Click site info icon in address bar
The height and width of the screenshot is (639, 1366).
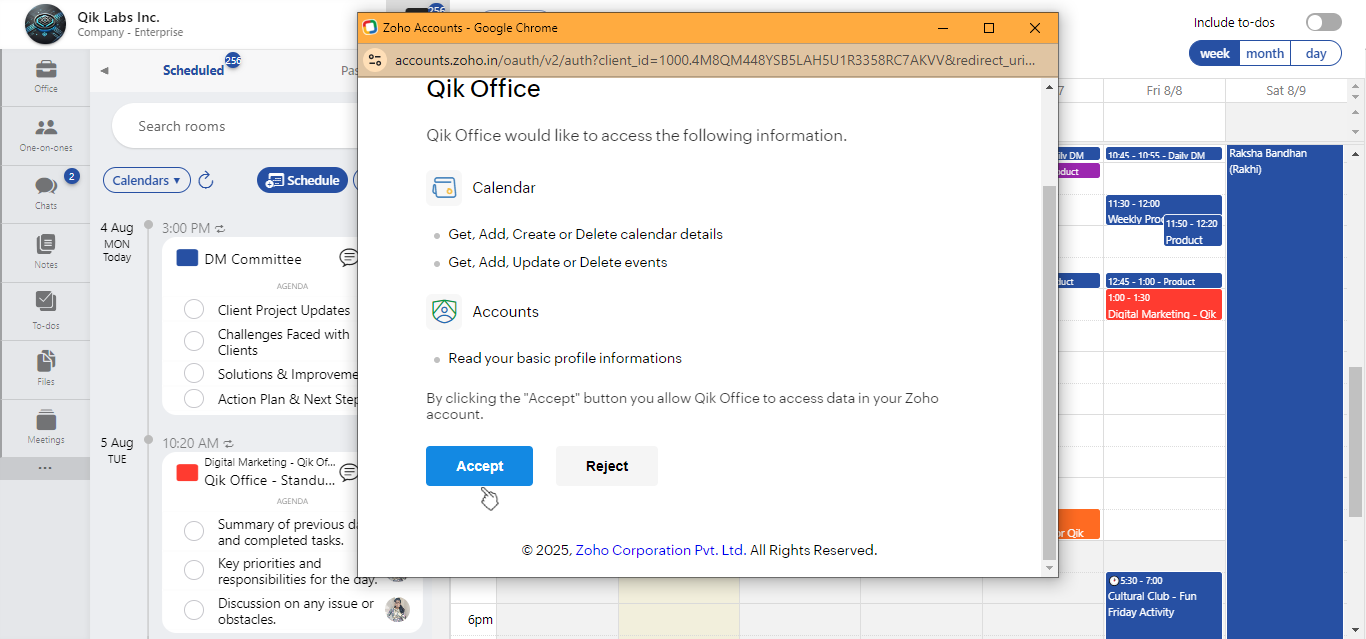[376, 60]
